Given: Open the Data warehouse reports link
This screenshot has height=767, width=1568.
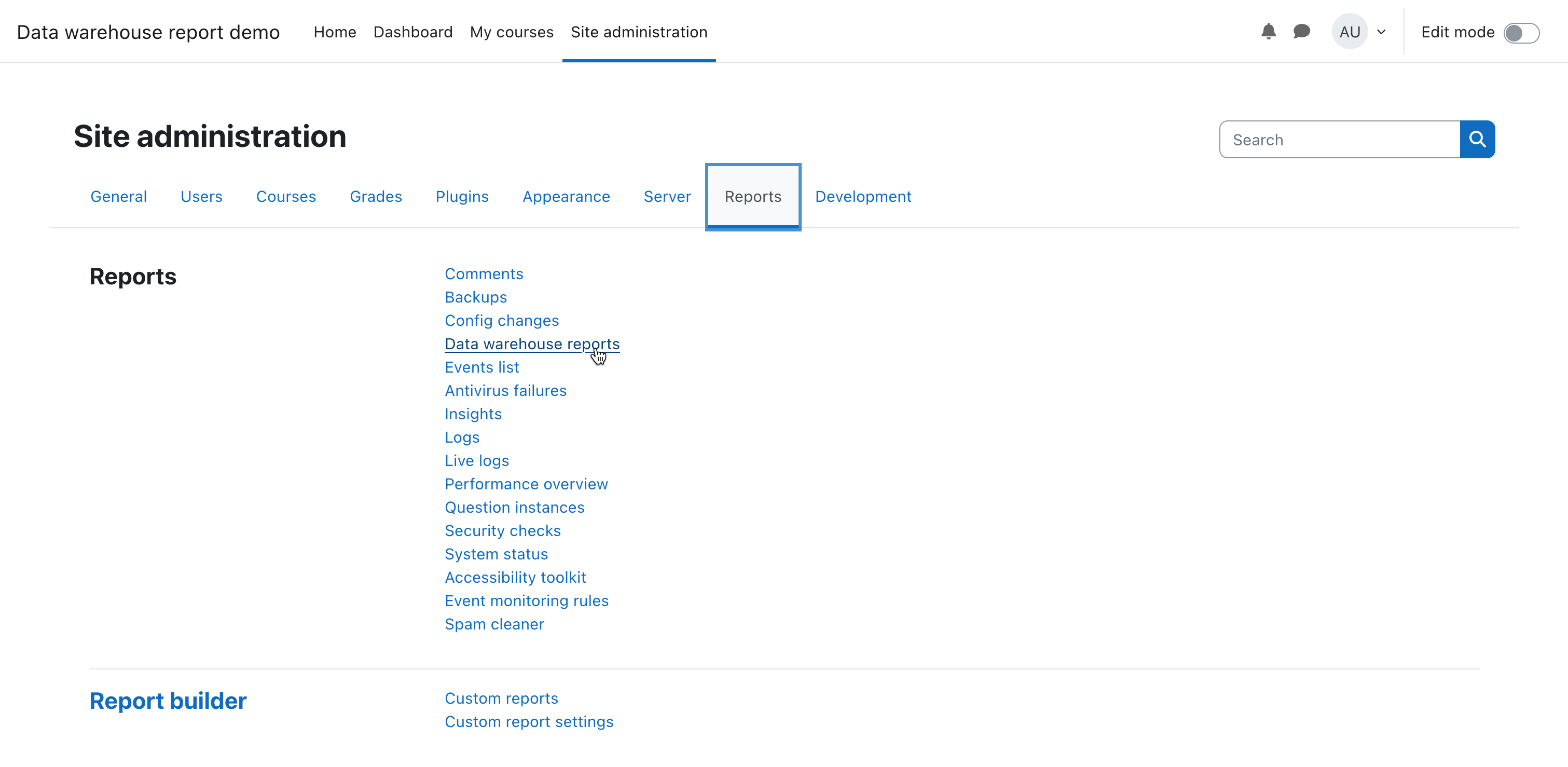Looking at the screenshot, I should click(x=531, y=344).
